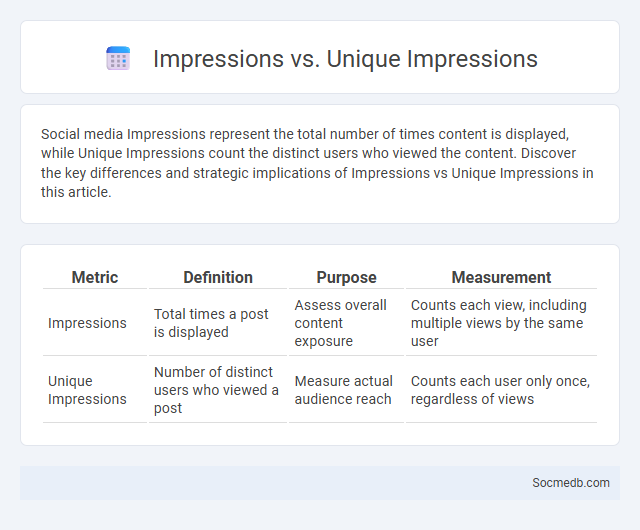This screenshot has height=530, width=640.
Task: Select the cell 'Counts each user only once'
Action: 501,390
